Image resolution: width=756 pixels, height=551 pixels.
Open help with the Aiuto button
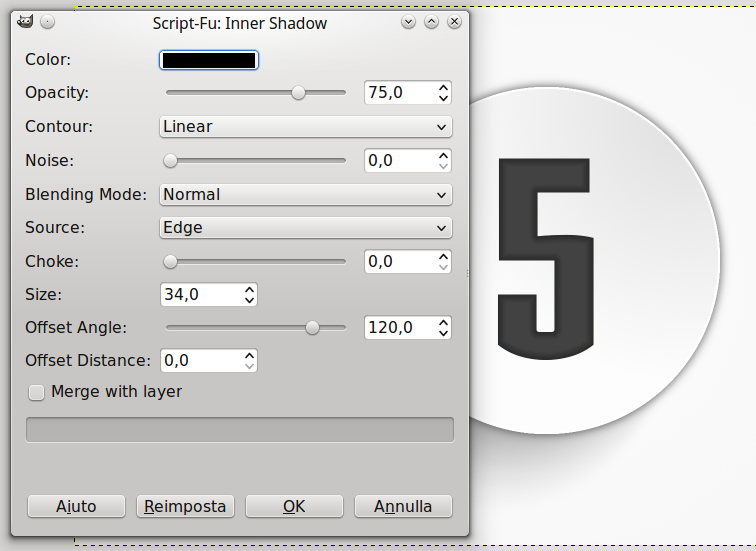coord(76,506)
